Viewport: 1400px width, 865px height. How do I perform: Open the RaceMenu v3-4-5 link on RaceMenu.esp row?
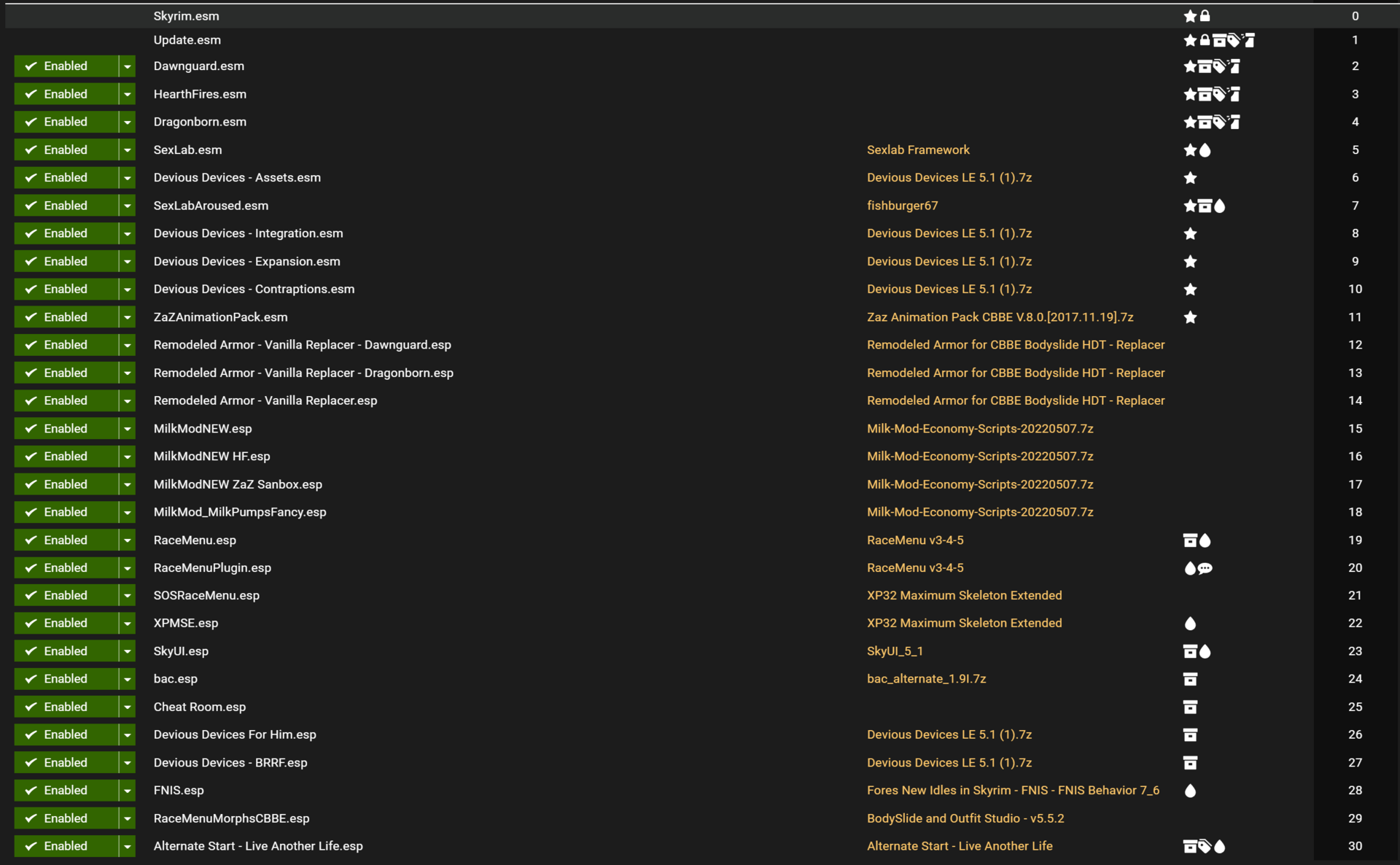(x=915, y=540)
